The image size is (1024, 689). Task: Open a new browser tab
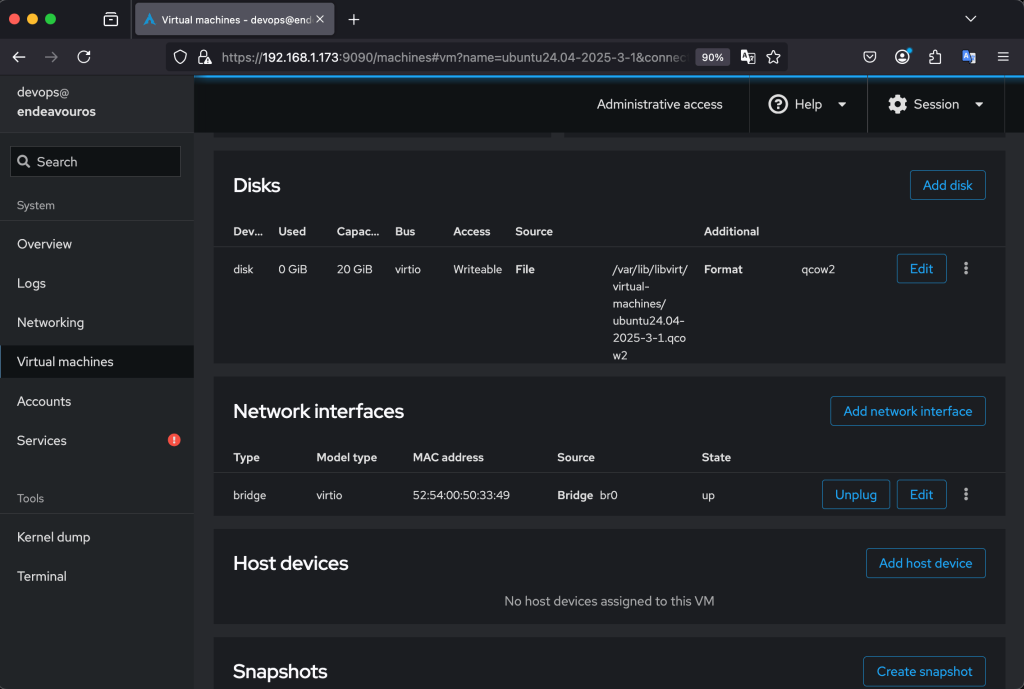click(354, 19)
